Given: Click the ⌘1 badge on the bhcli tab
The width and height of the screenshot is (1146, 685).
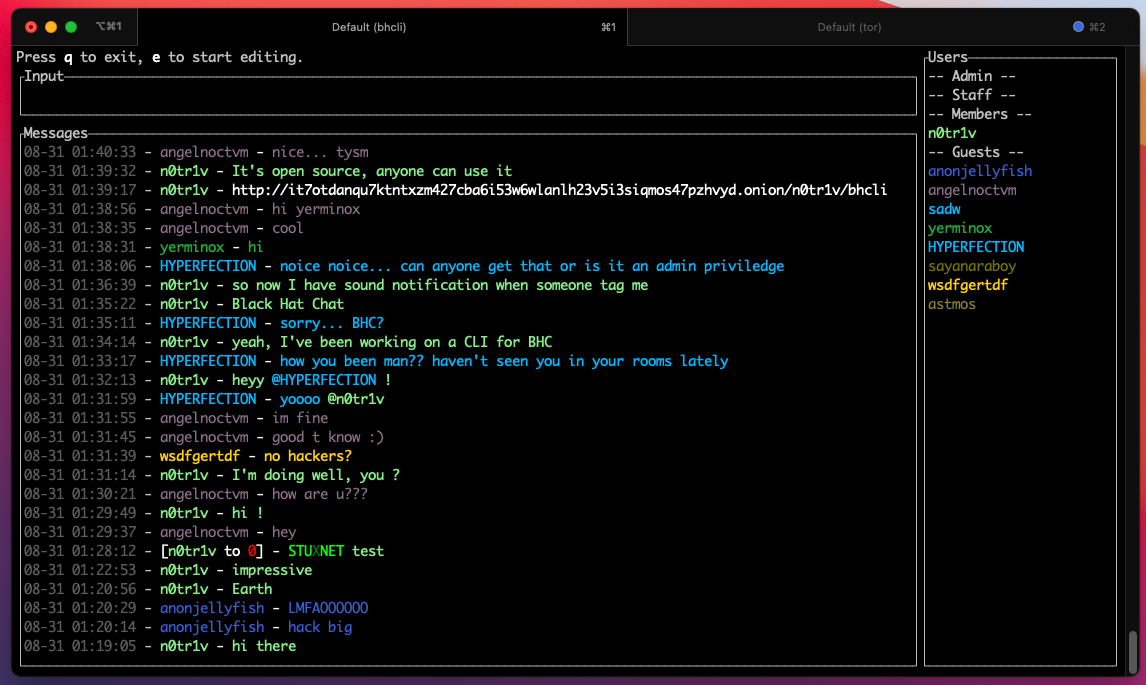Looking at the screenshot, I should (608, 27).
